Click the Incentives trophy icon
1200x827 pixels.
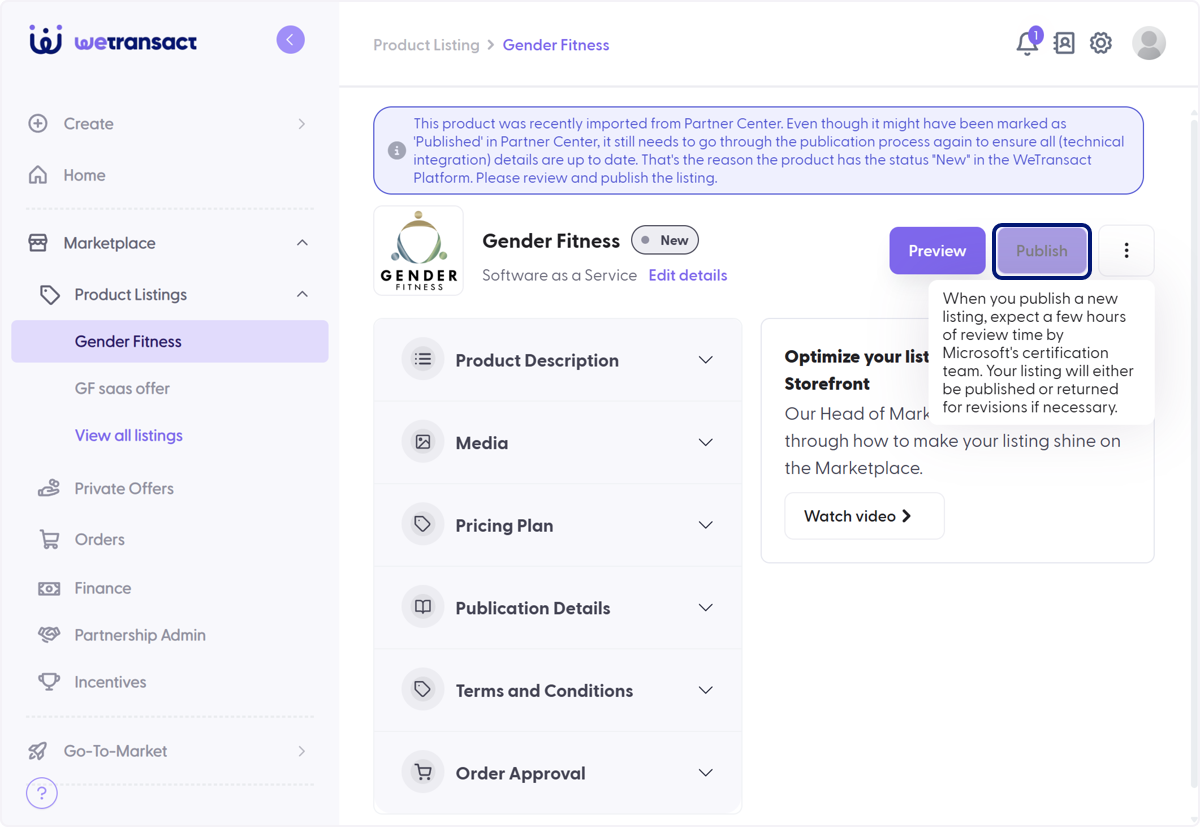click(x=49, y=682)
